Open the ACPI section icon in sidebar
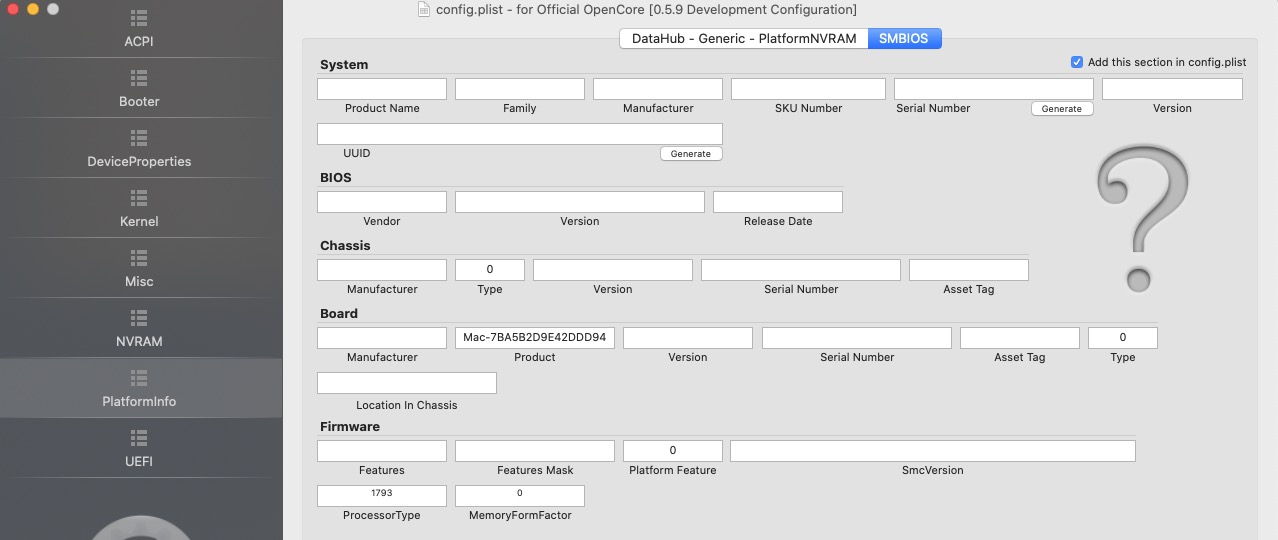The width and height of the screenshot is (1278, 540). [x=139, y=18]
